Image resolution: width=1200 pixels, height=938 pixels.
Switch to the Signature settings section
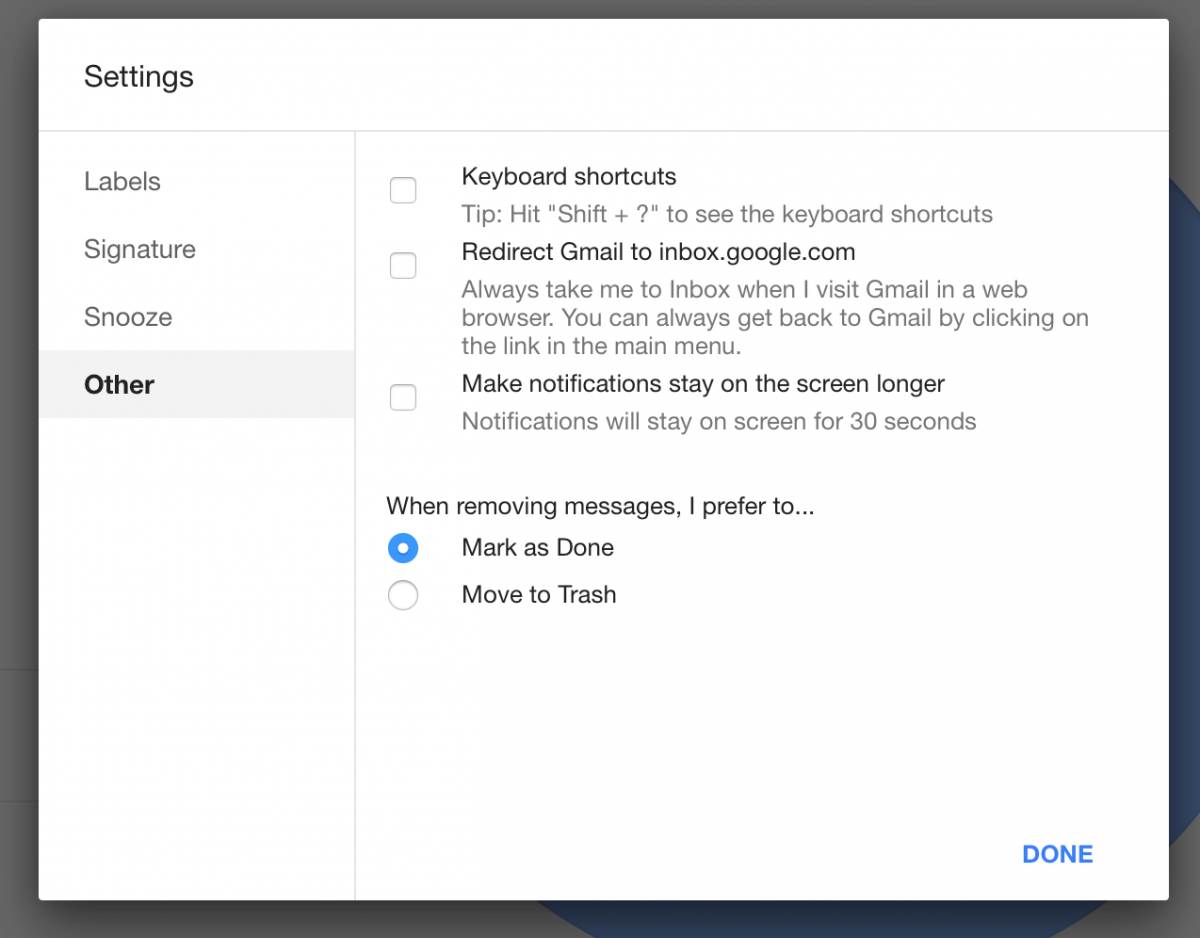coord(140,249)
